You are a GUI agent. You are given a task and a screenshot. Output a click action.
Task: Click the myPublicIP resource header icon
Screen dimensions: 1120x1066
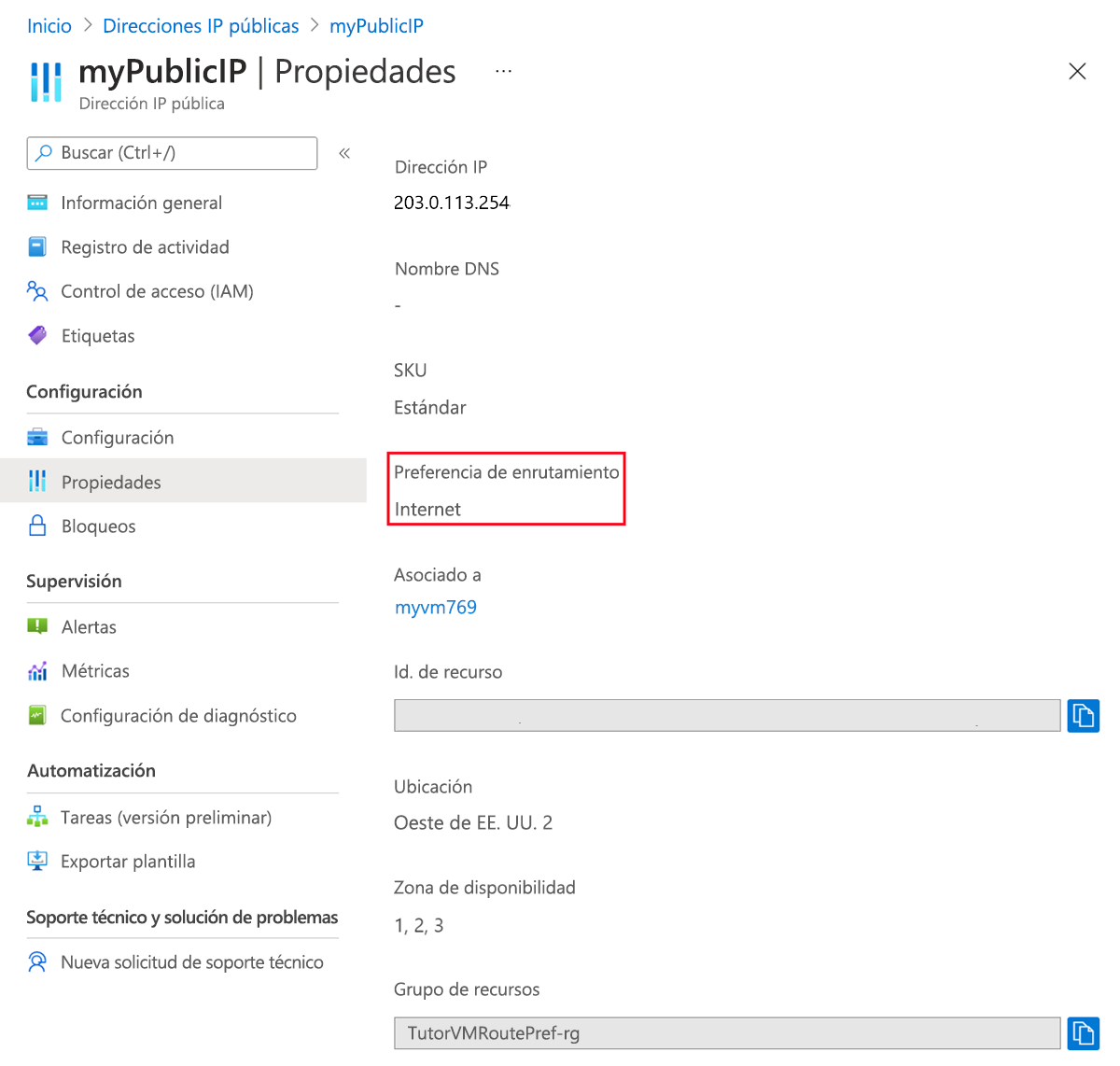pos(46,82)
